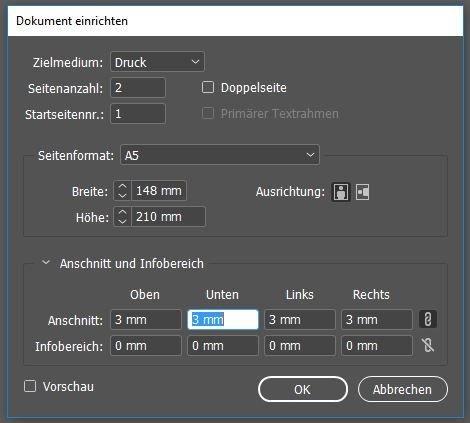Viewport: 470px width, 423px height.
Task: Confirm with the OK button
Action: tap(303, 389)
